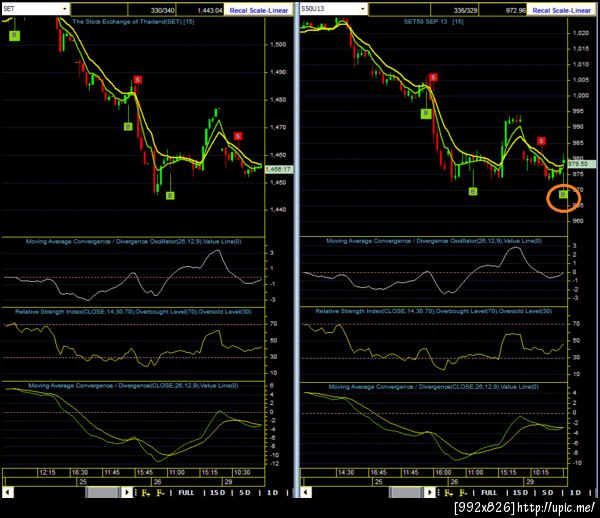Click the green B marker near 995 on the S50U13 chart

click(x=426, y=113)
